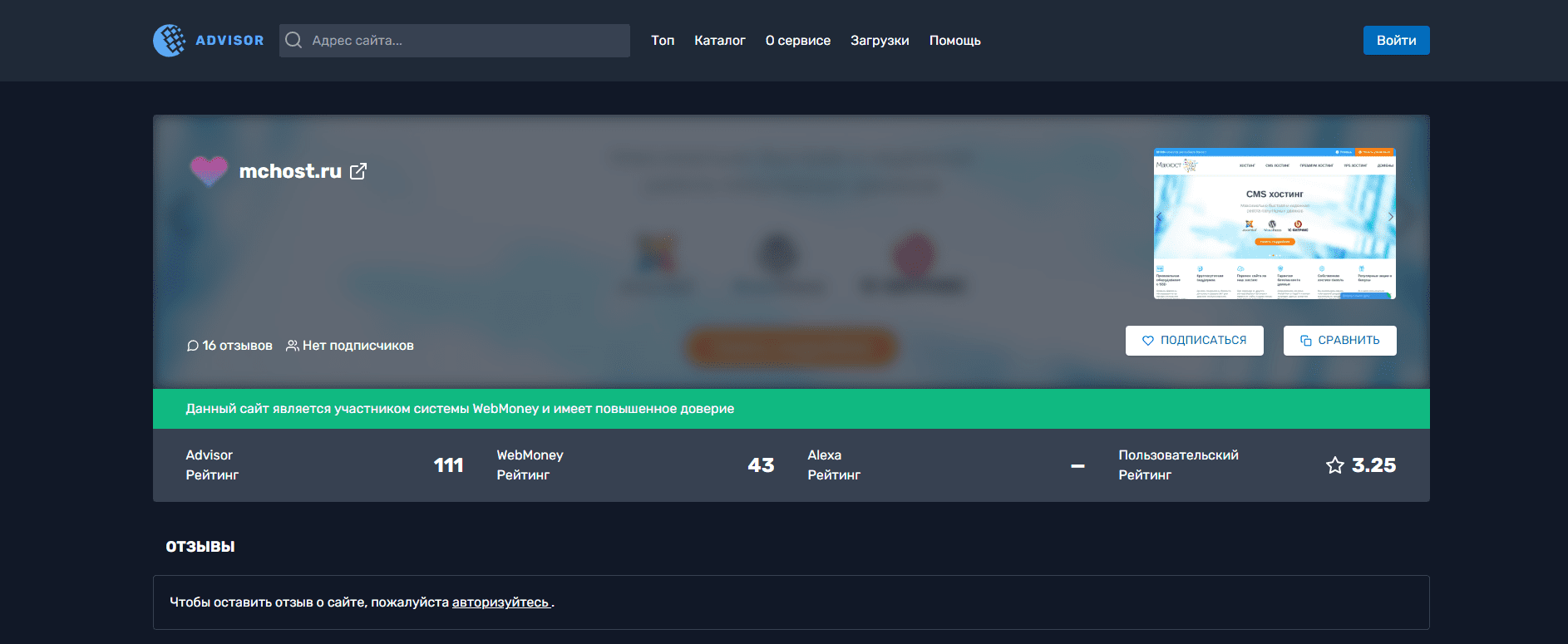
Task: Open the Топ menu item
Action: [663, 41]
